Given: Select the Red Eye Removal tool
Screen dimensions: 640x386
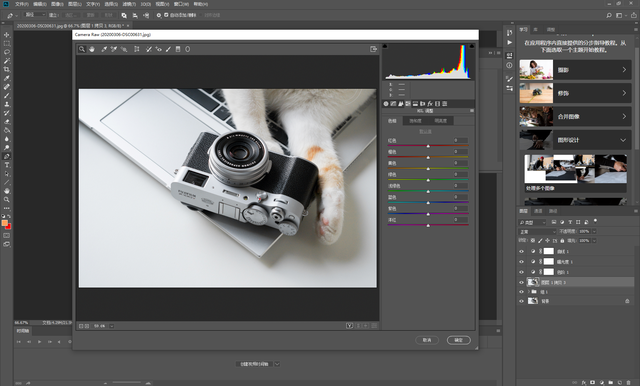Looking at the screenshot, I should pyautogui.click(x=159, y=49).
